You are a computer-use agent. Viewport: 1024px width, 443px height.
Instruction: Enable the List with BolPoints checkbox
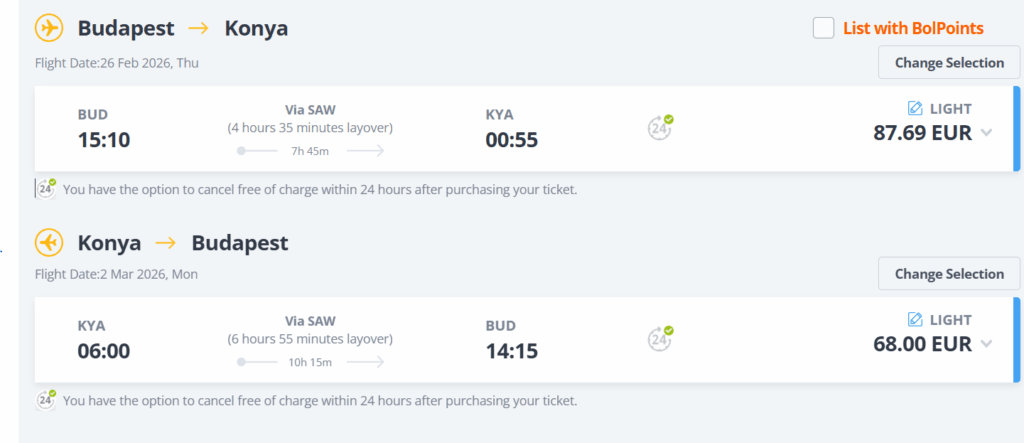[823, 28]
